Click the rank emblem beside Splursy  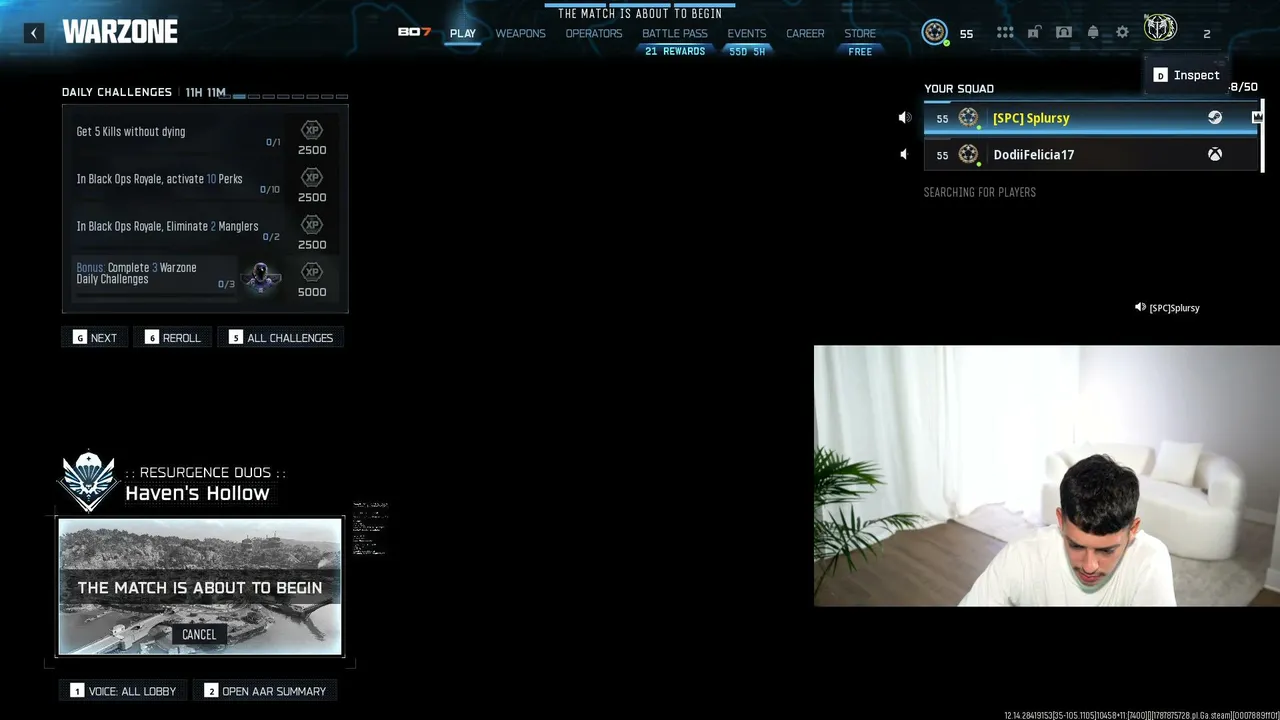coord(968,118)
